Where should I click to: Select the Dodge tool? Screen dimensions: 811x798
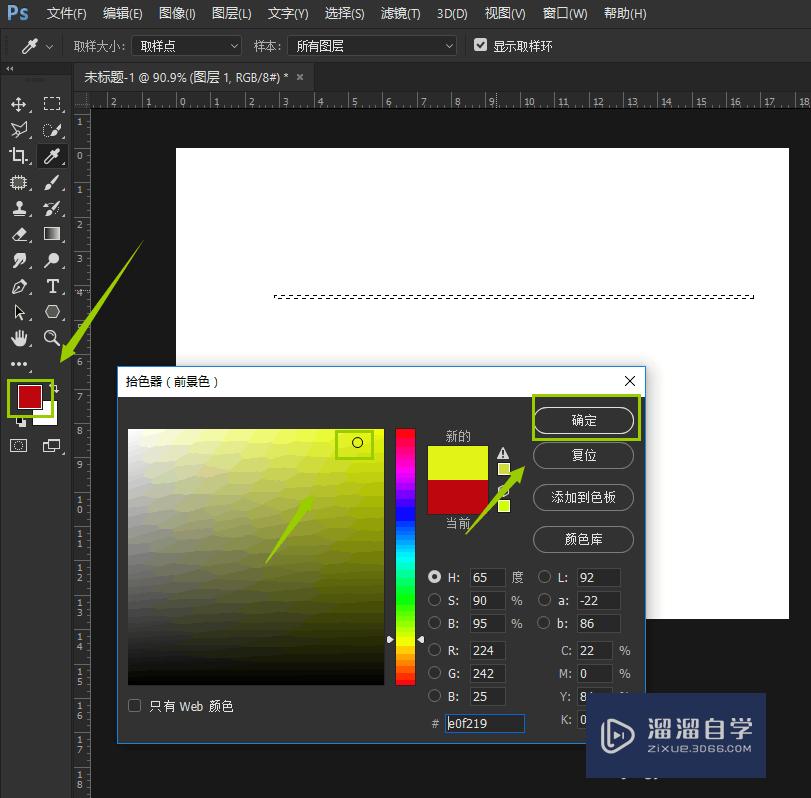click(52, 260)
